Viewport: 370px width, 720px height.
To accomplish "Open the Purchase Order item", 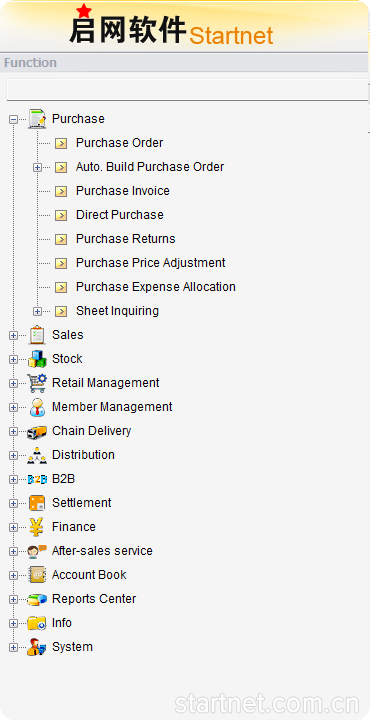I will (x=119, y=143).
